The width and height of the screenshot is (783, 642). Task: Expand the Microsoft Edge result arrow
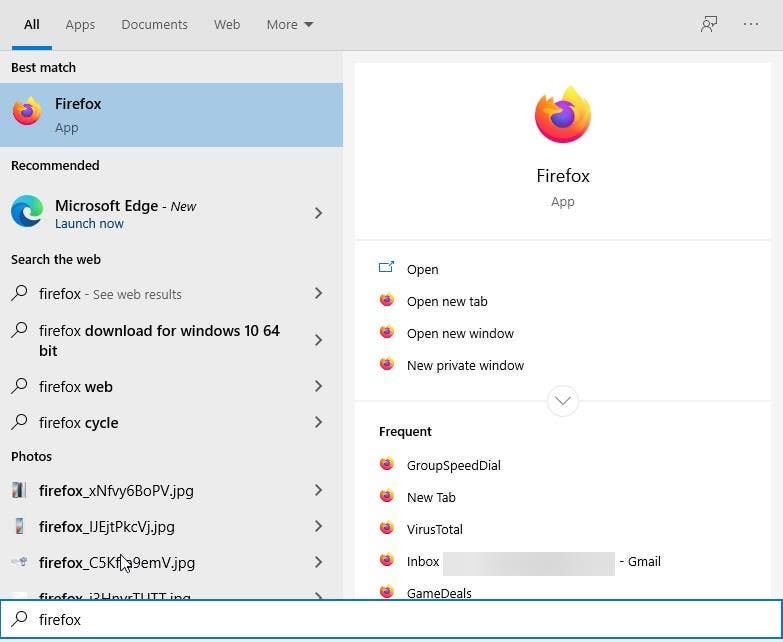click(318, 213)
